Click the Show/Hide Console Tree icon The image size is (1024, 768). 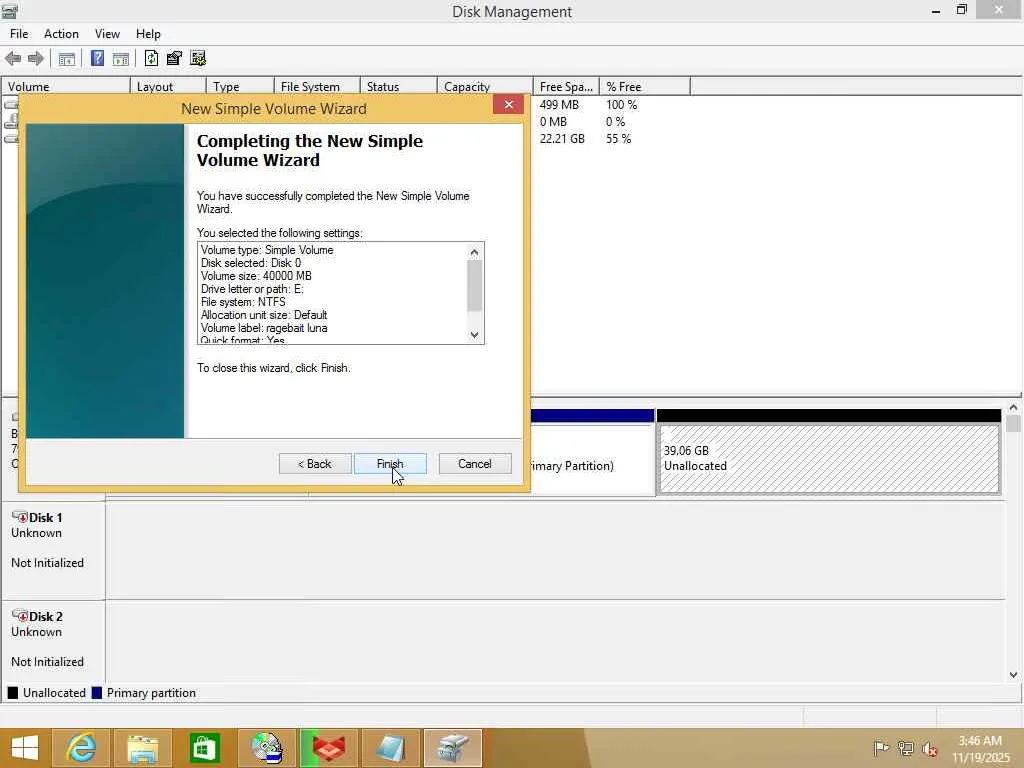click(67, 59)
